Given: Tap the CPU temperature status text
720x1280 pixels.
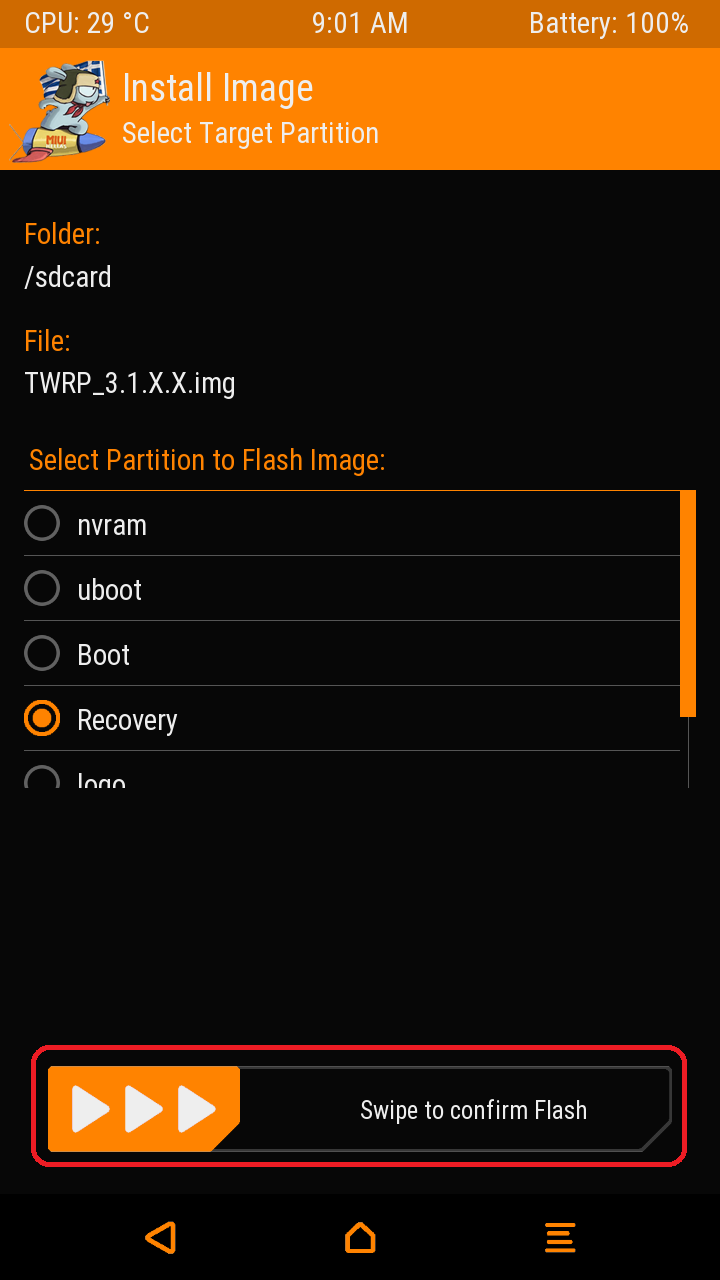Looking at the screenshot, I should click(x=87, y=24).
